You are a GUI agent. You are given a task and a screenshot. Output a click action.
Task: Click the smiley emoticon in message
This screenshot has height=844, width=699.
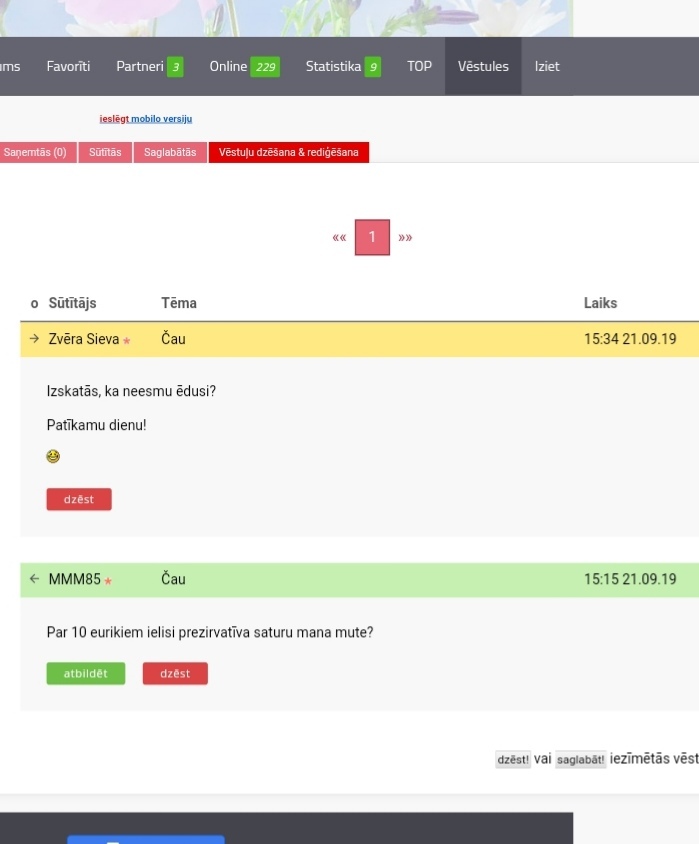point(53,456)
